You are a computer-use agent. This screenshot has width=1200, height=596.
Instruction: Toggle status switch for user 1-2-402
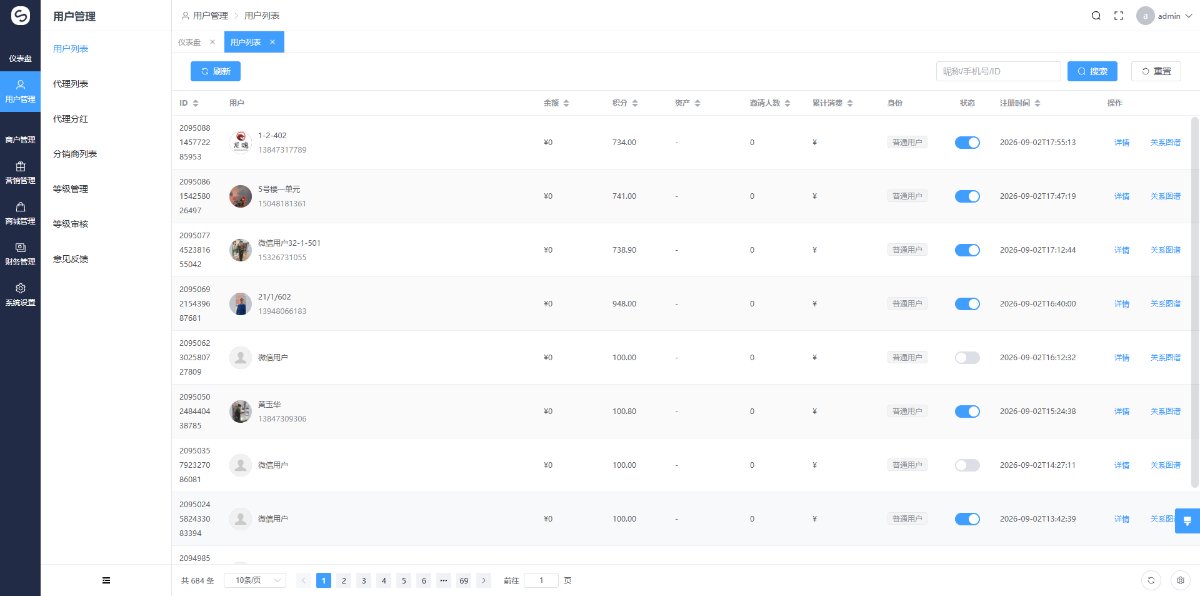point(967,143)
